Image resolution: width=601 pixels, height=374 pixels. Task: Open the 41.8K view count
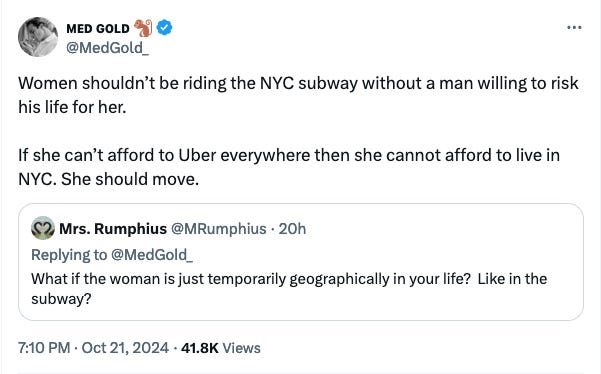tap(200, 348)
